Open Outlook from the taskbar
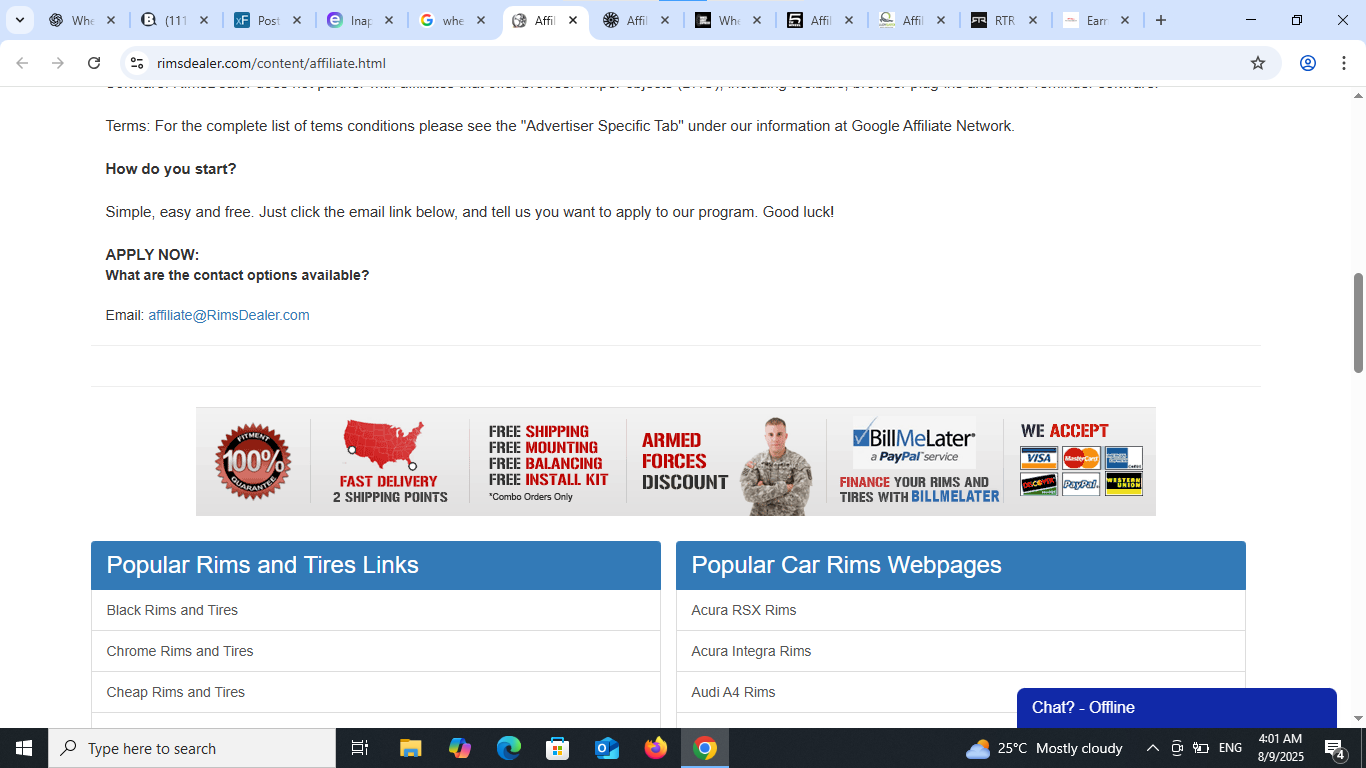The image size is (1366, 768). [x=607, y=748]
